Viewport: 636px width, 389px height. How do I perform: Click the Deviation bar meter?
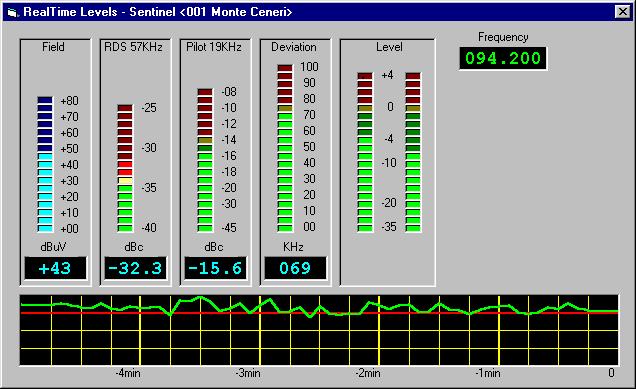coord(285,148)
